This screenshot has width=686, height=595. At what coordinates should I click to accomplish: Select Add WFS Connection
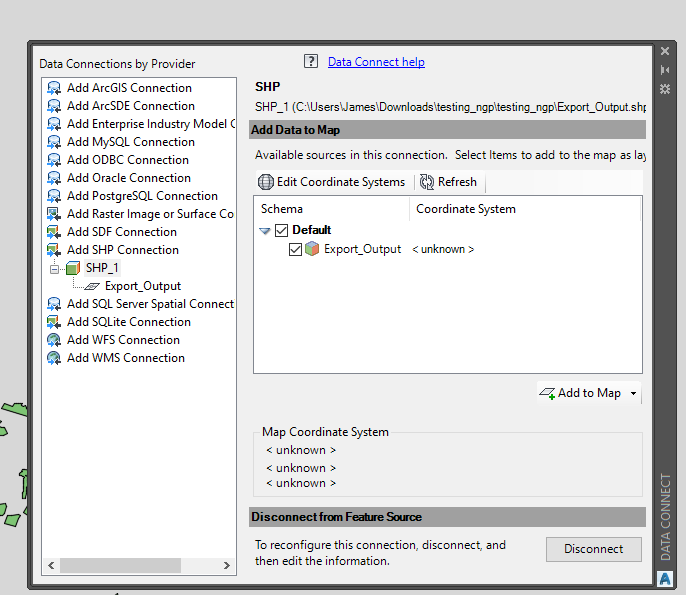(x=123, y=340)
